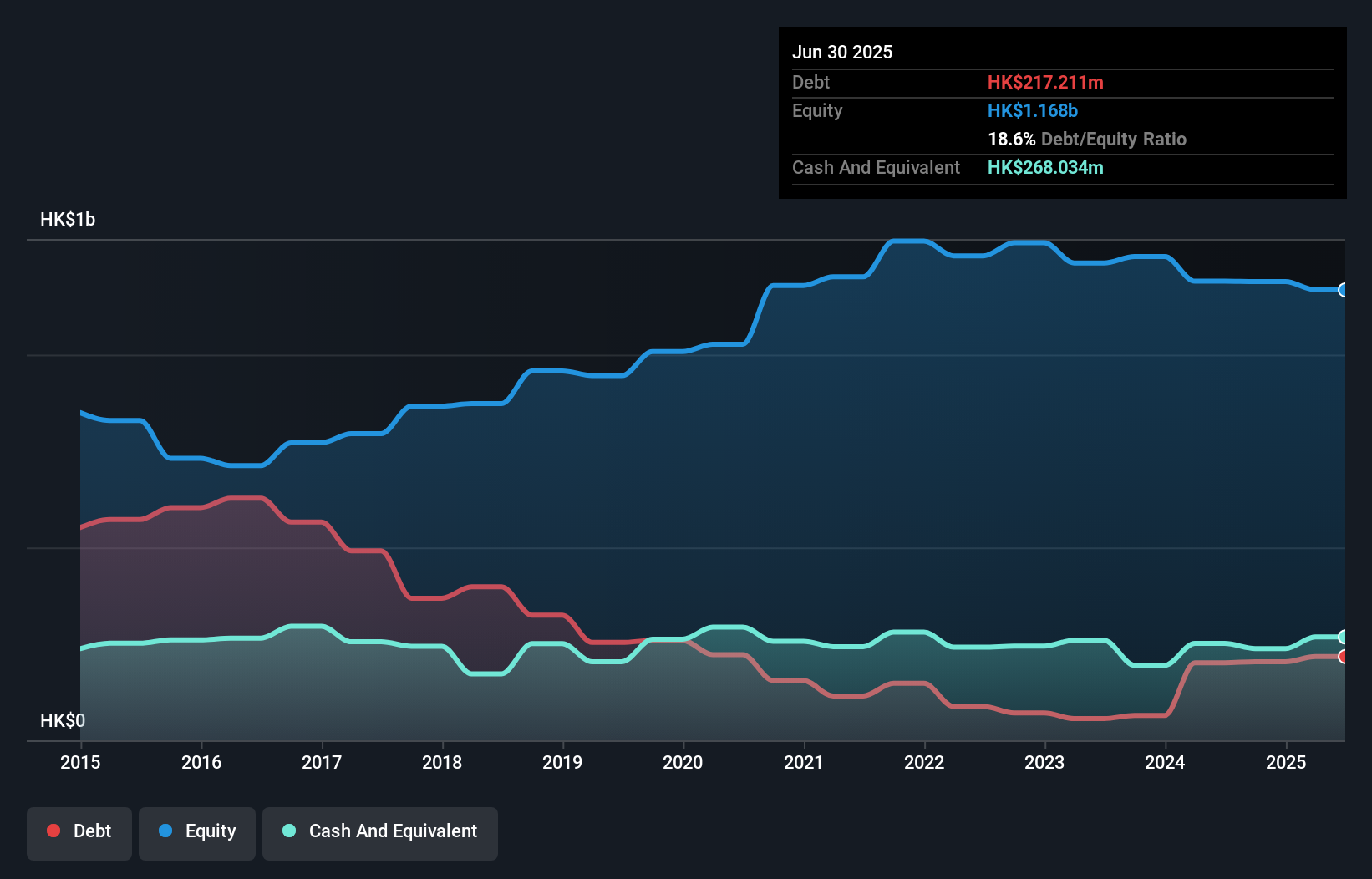Click the HK$1b gridline label
Viewport: 1372px width, 879px height.
click(x=67, y=219)
